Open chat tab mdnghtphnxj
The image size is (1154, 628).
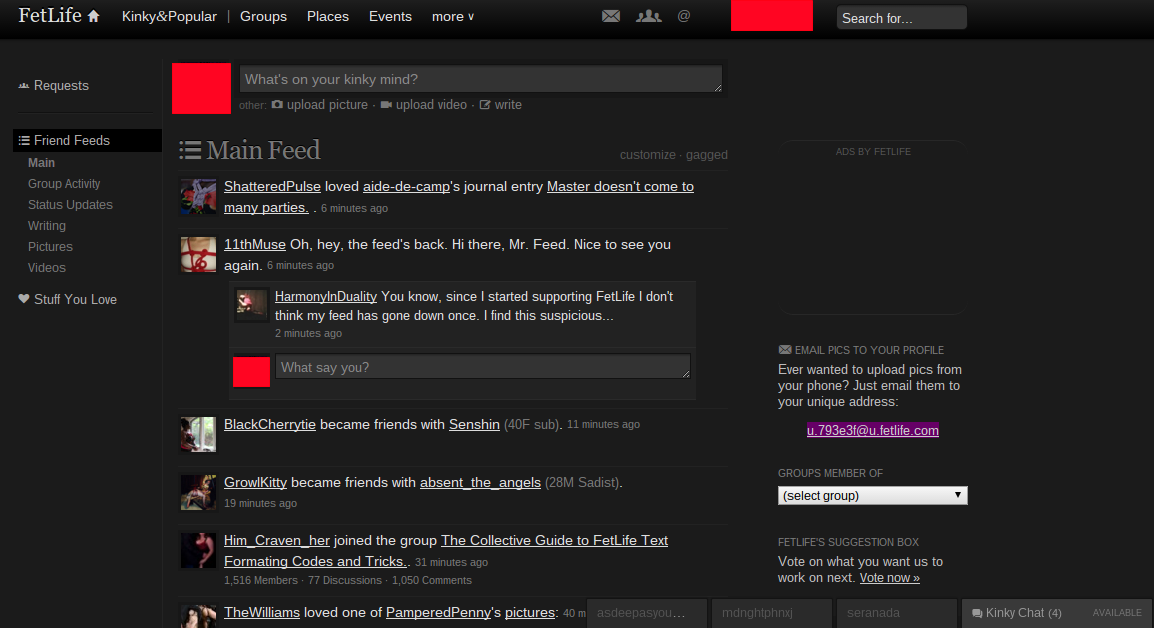tap(772, 613)
